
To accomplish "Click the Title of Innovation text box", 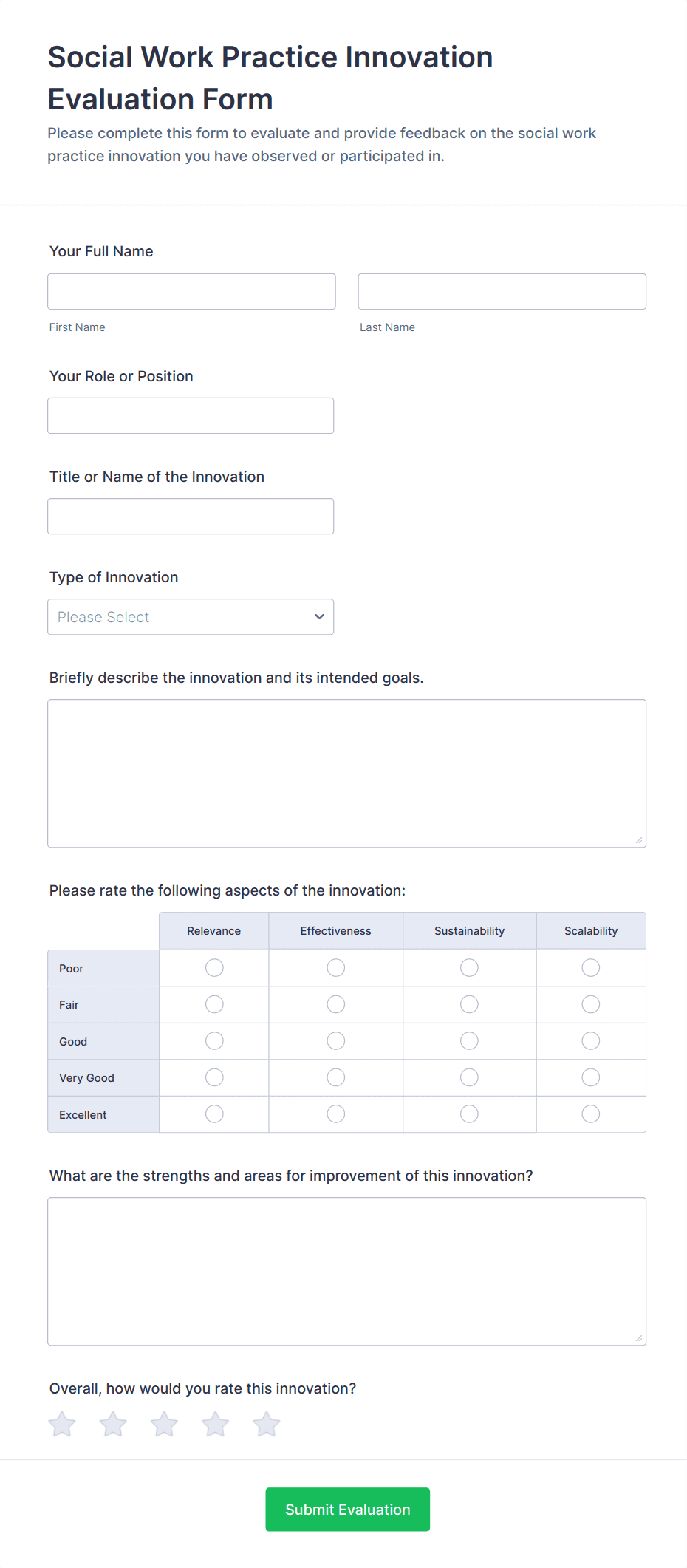I will (x=191, y=517).
